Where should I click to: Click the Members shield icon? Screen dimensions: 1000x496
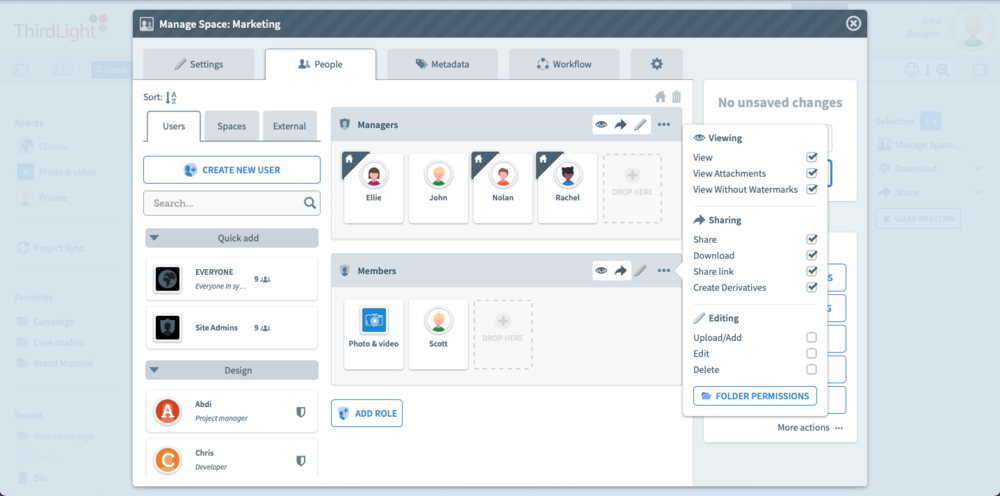(x=345, y=271)
